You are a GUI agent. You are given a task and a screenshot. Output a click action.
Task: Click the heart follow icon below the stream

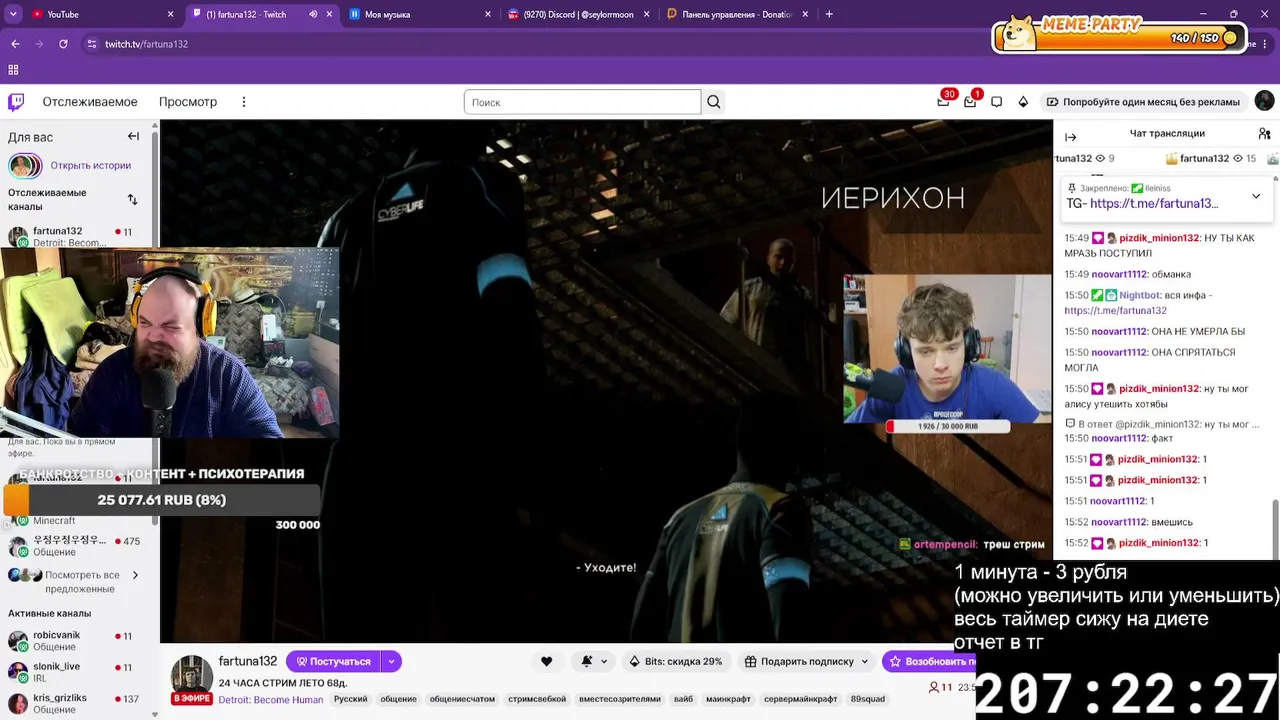tap(546, 661)
